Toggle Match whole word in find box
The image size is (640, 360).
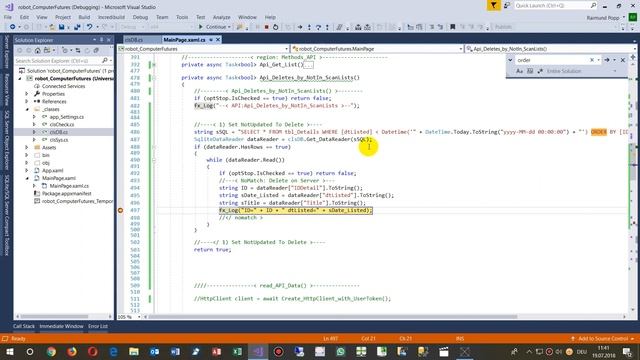pyautogui.click(x=530, y=71)
